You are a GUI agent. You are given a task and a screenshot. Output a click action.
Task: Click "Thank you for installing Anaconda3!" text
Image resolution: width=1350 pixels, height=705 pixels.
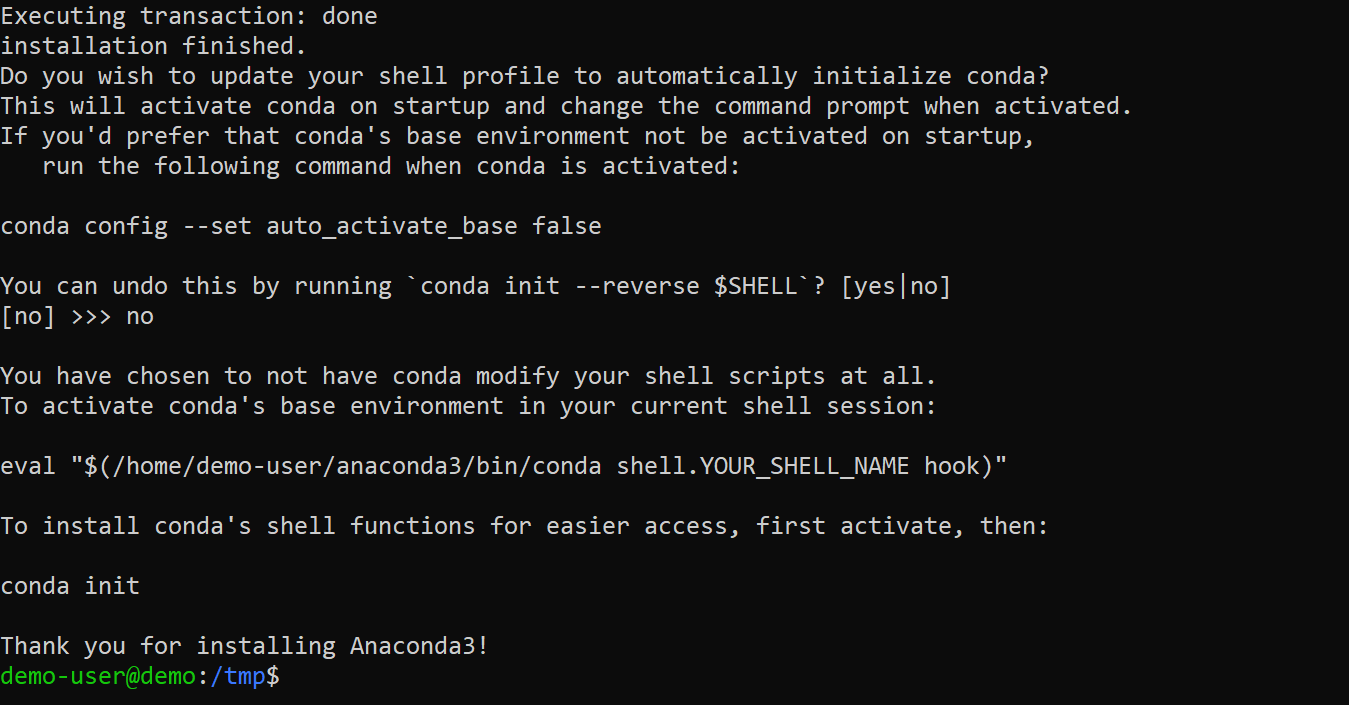coord(244,646)
